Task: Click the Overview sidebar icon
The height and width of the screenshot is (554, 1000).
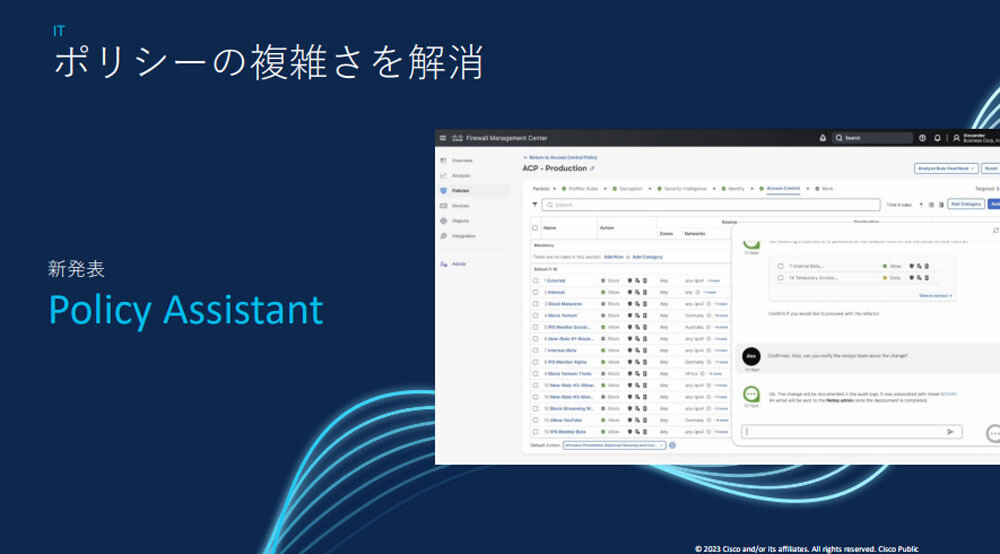Action: 444,161
